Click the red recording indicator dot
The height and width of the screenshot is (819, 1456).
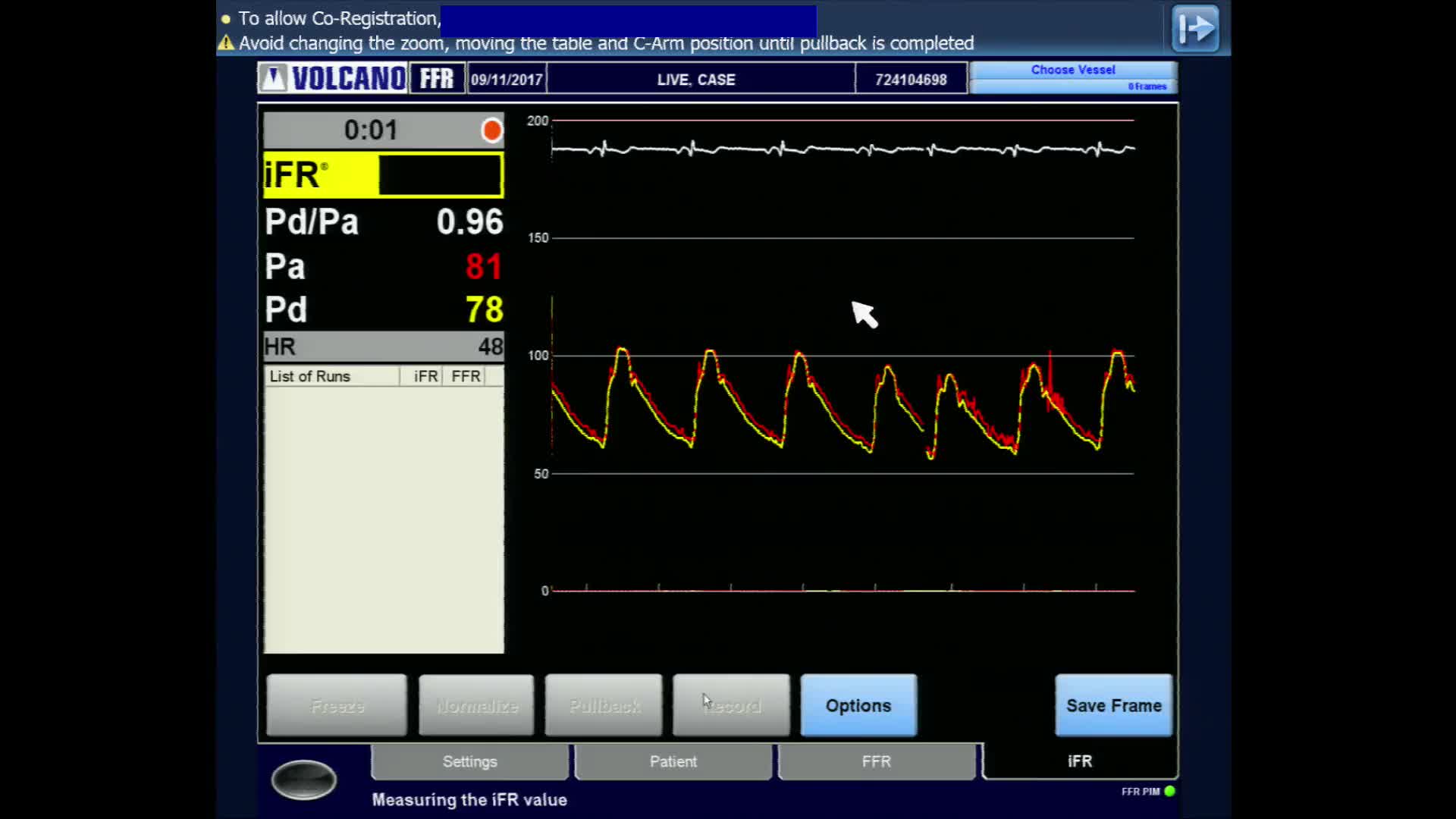point(491,130)
